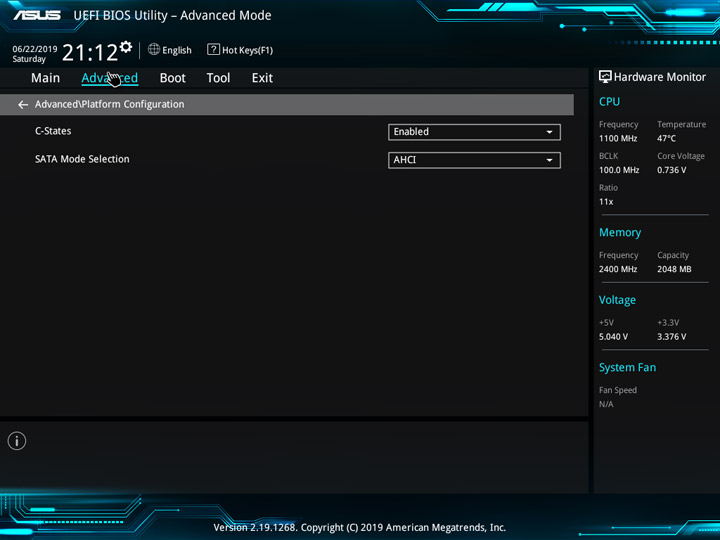Click the 06/22/2019 date text

point(35,49)
